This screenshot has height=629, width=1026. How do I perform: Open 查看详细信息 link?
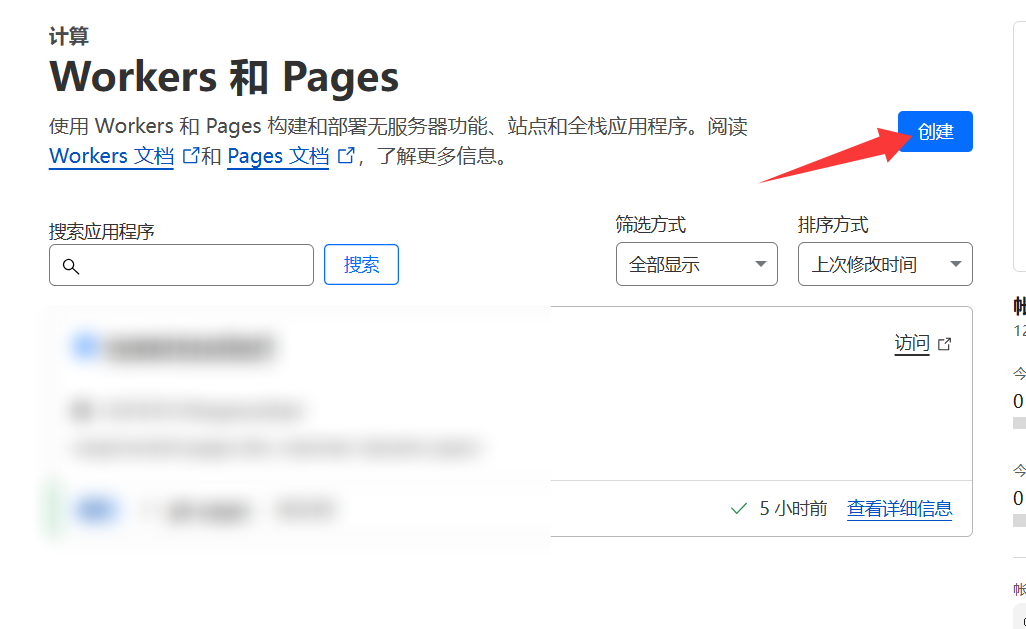pos(900,509)
